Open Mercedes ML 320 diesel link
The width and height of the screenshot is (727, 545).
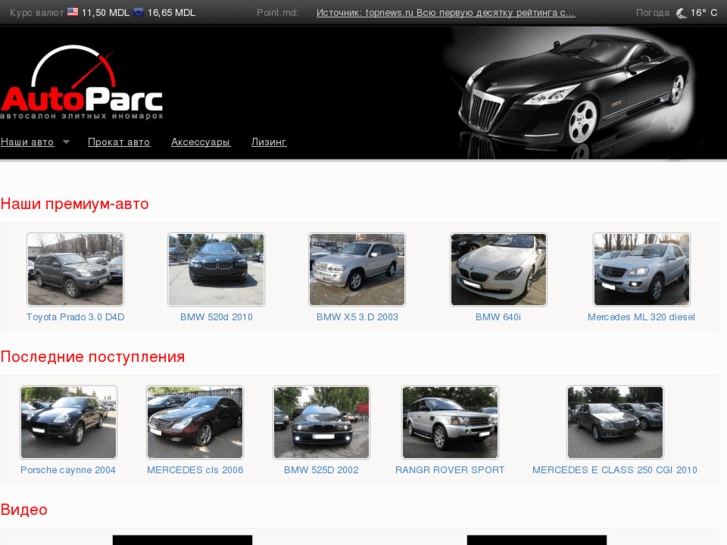tap(641, 317)
